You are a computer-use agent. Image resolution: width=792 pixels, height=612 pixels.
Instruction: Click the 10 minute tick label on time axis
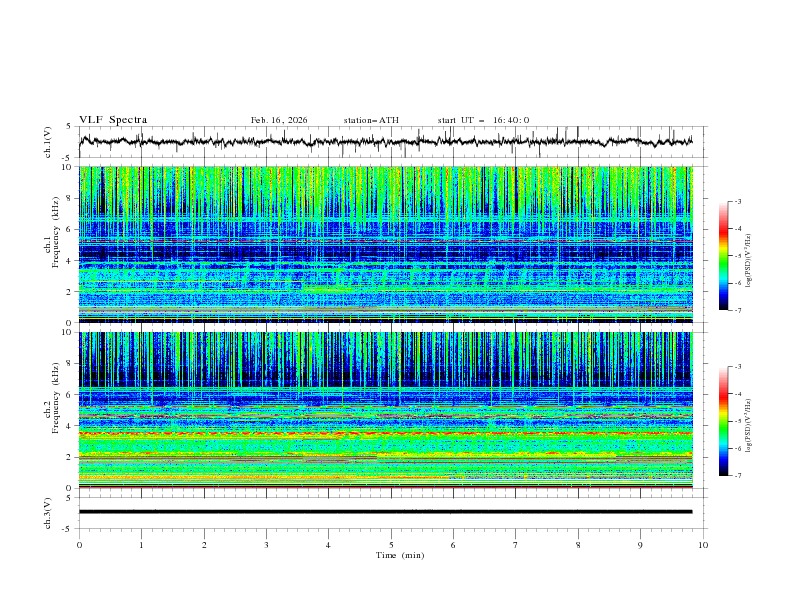[703, 545]
